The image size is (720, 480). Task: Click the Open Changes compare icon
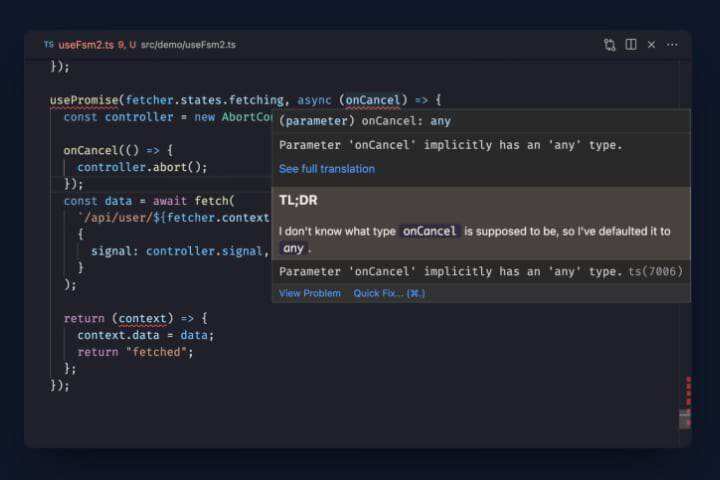(x=610, y=45)
